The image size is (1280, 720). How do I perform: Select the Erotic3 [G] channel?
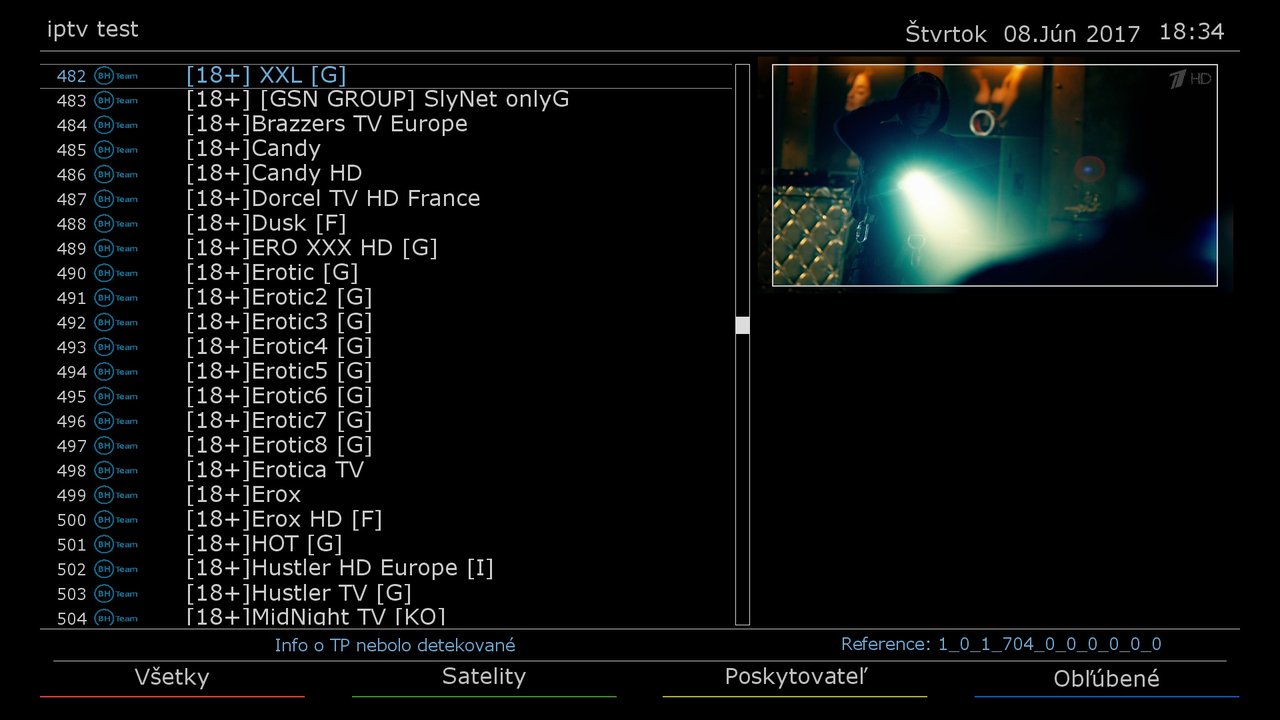[x=279, y=322]
